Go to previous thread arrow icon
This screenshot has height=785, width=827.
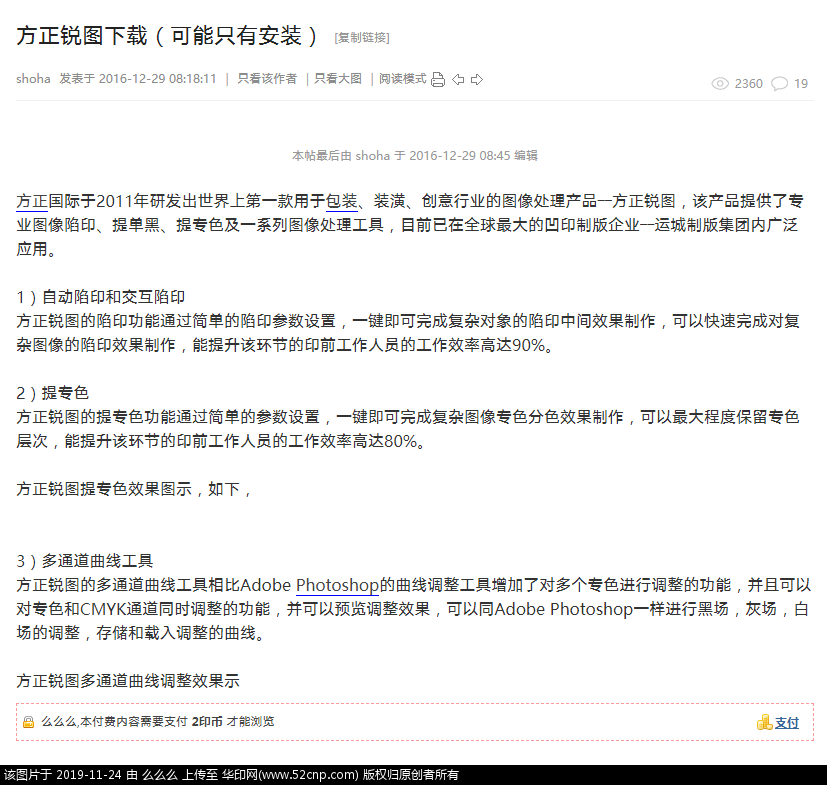pyautogui.click(x=458, y=80)
